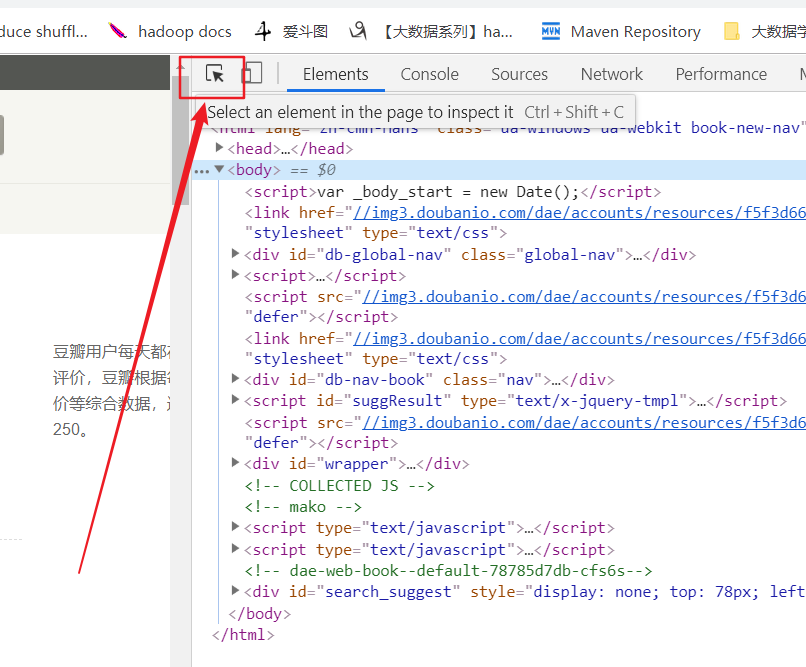The height and width of the screenshot is (667, 806).
Task: Expand the search_suggest div node
Action: 235,590
